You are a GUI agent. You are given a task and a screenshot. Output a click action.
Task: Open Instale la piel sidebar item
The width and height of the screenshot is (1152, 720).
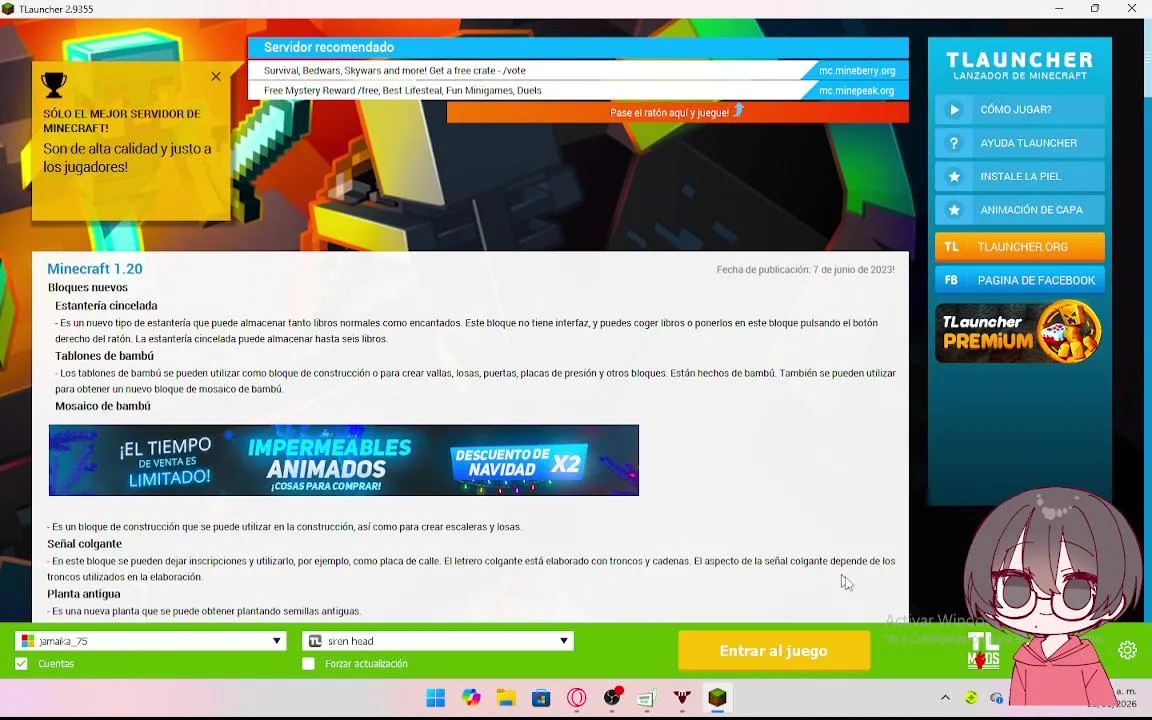[1020, 176]
